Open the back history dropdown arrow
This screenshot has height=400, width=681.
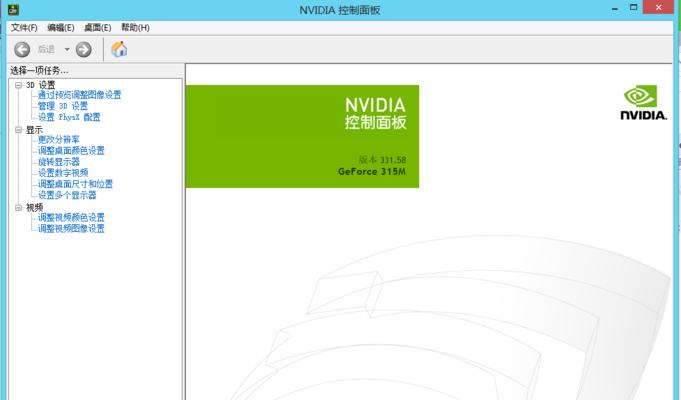click(67, 50)
